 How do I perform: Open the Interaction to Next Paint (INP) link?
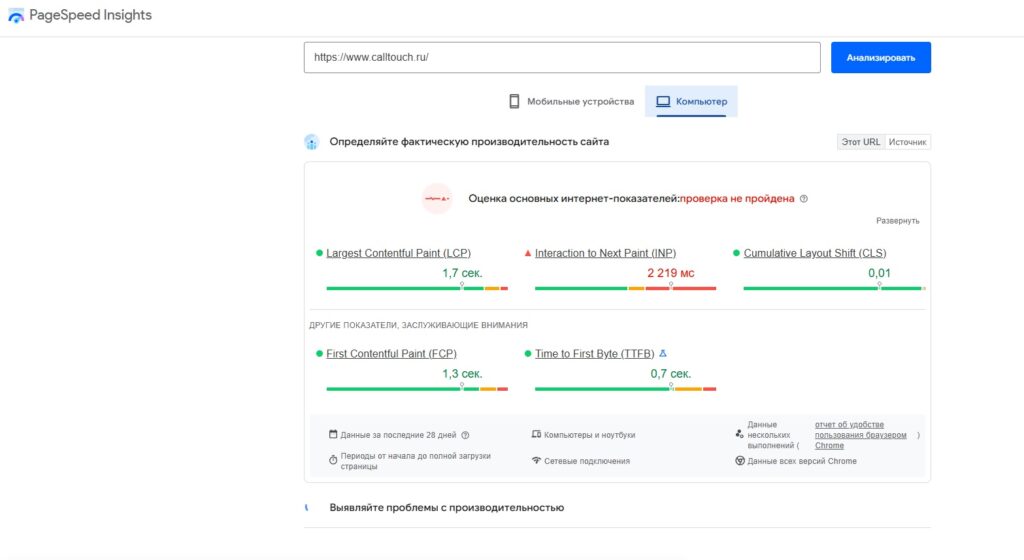[605, 253]
